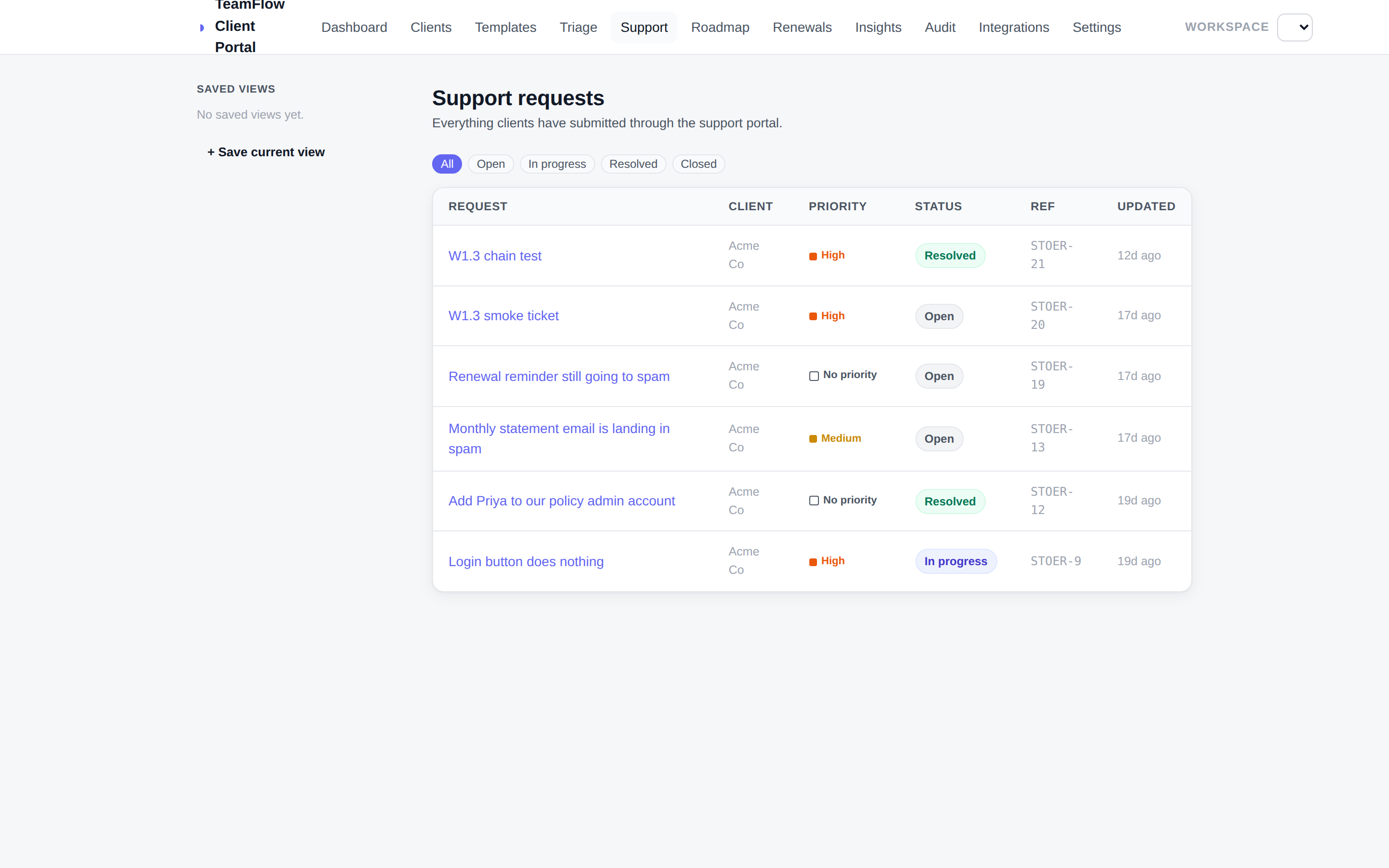1389x868 pixels.
Task: Click Save current view button
Action: tap(266, 152)
